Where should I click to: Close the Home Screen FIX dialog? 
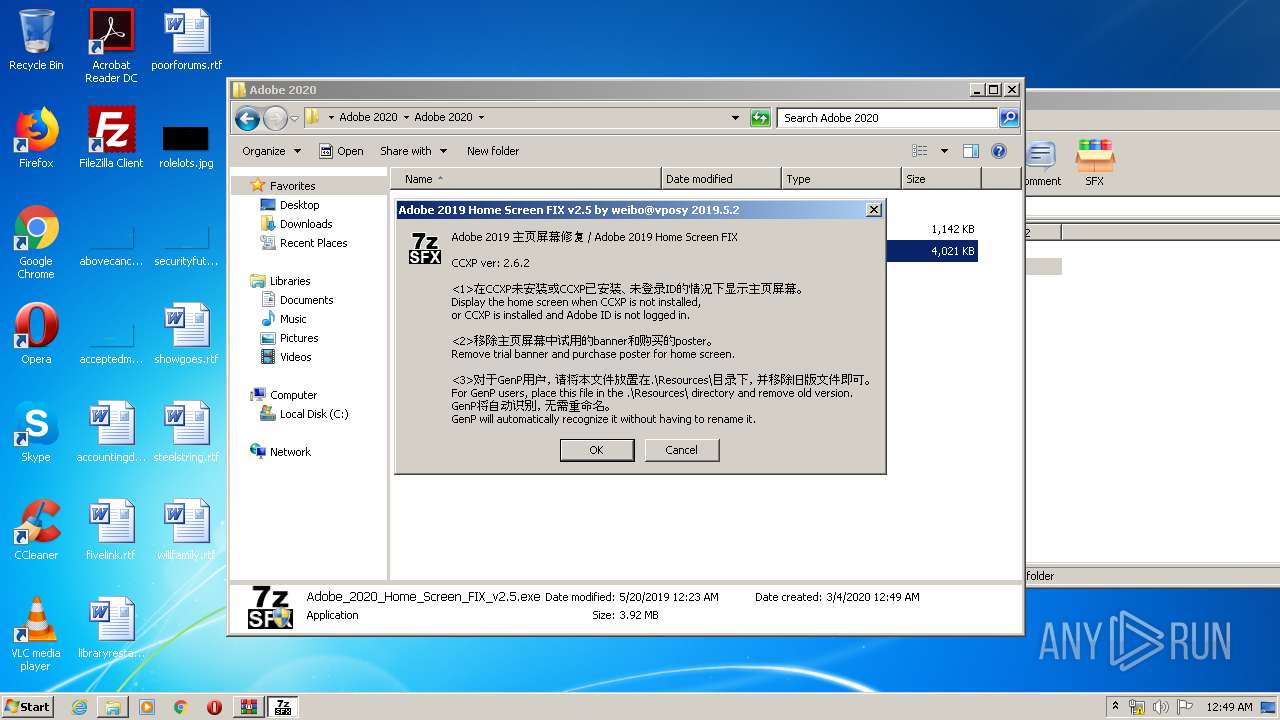[x=873, y=210]
